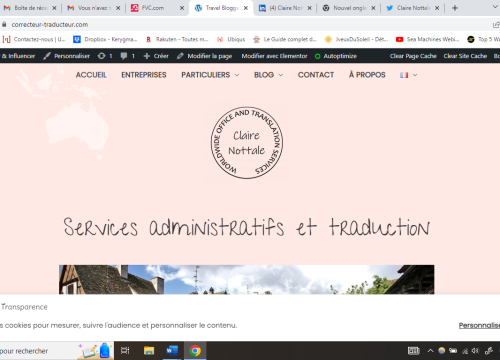Open the LinkedIn Claire Nottale tab
The image size is (500, 360).
click(285, 8)
